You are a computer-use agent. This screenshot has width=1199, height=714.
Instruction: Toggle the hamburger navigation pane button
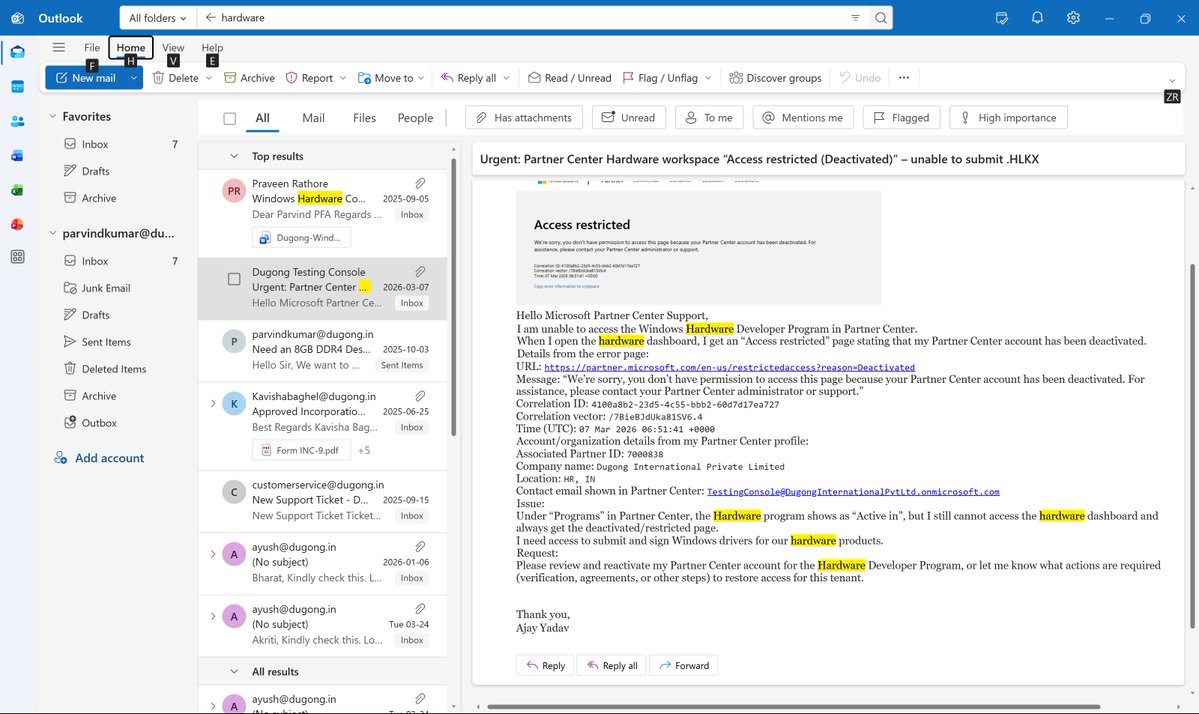59,47
